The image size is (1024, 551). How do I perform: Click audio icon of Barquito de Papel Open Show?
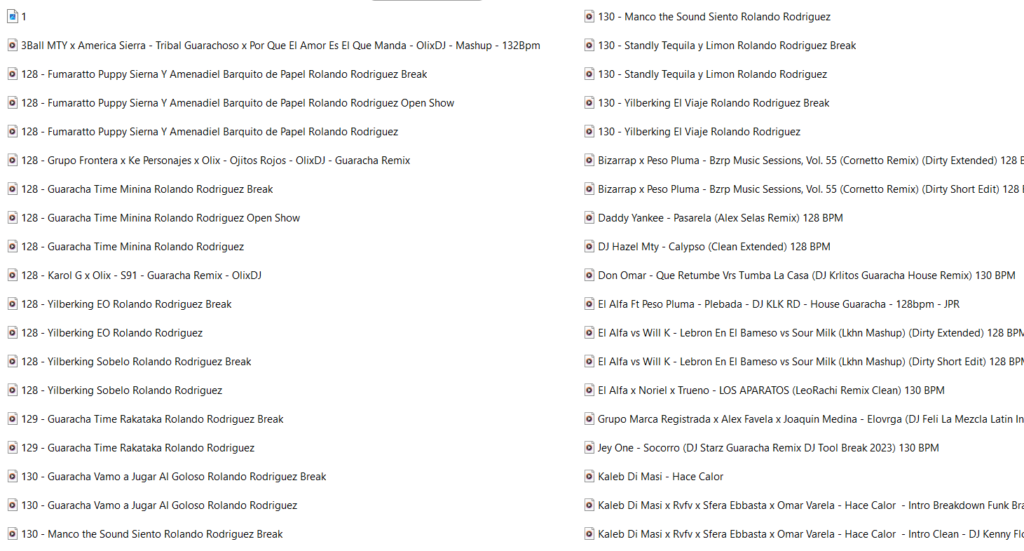pos(12,102)
